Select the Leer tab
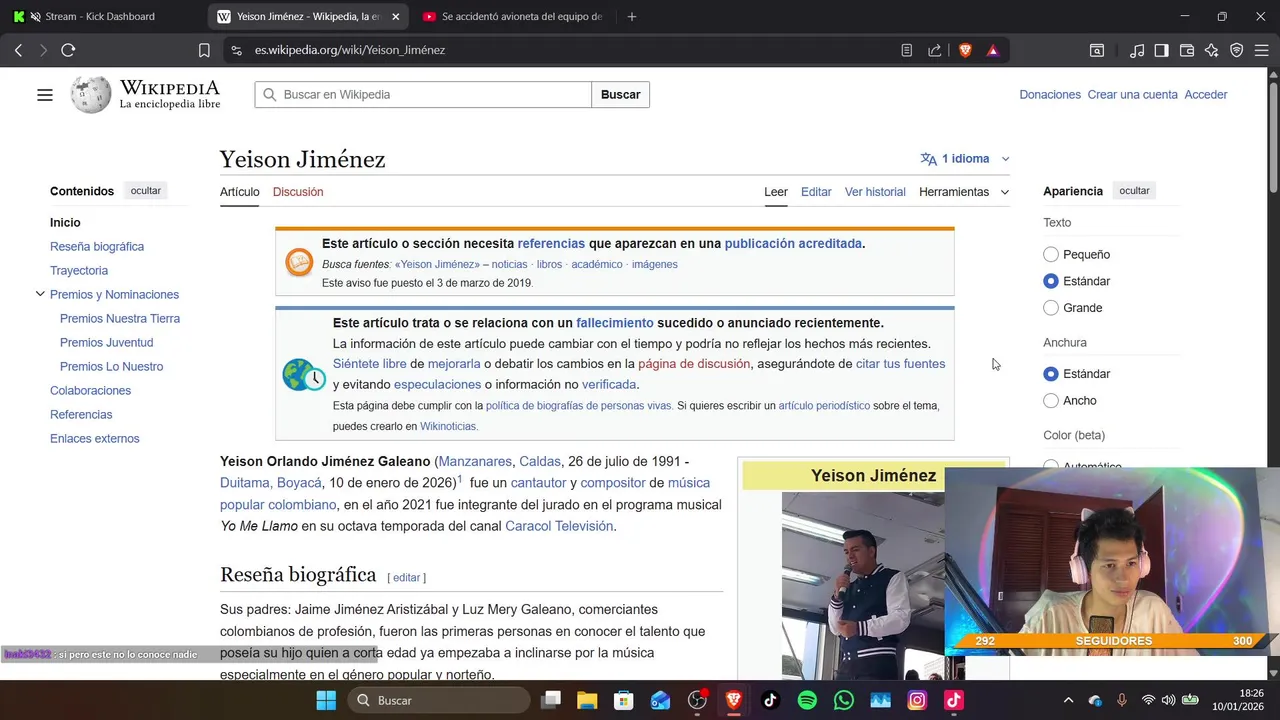This screenshot has width=1280, height=720. pyautogui.click(x=776, y=192)
